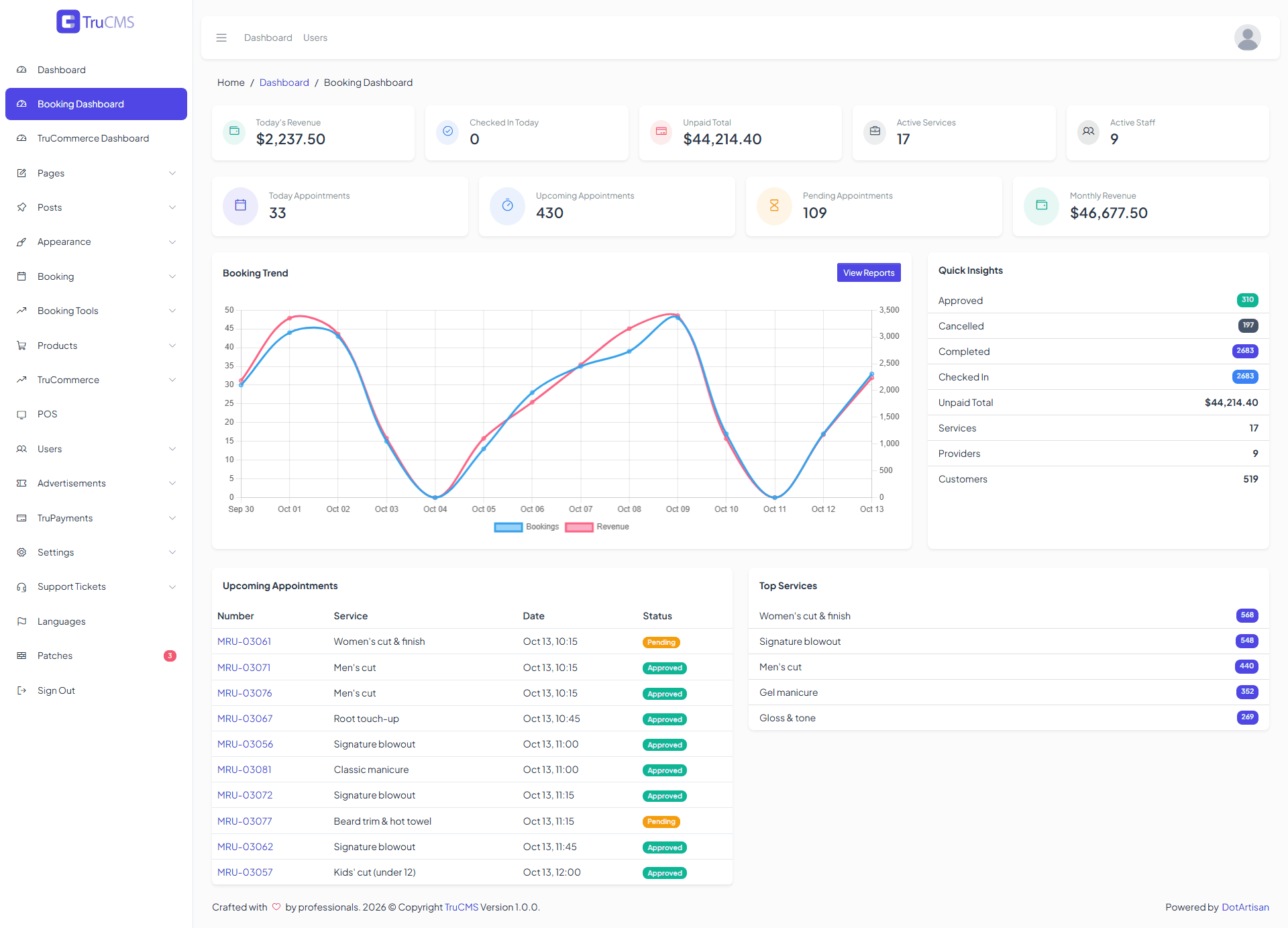Click the Today's Revenue wallet icon
Screen dimensions: 1288x928
click(234, 132)
